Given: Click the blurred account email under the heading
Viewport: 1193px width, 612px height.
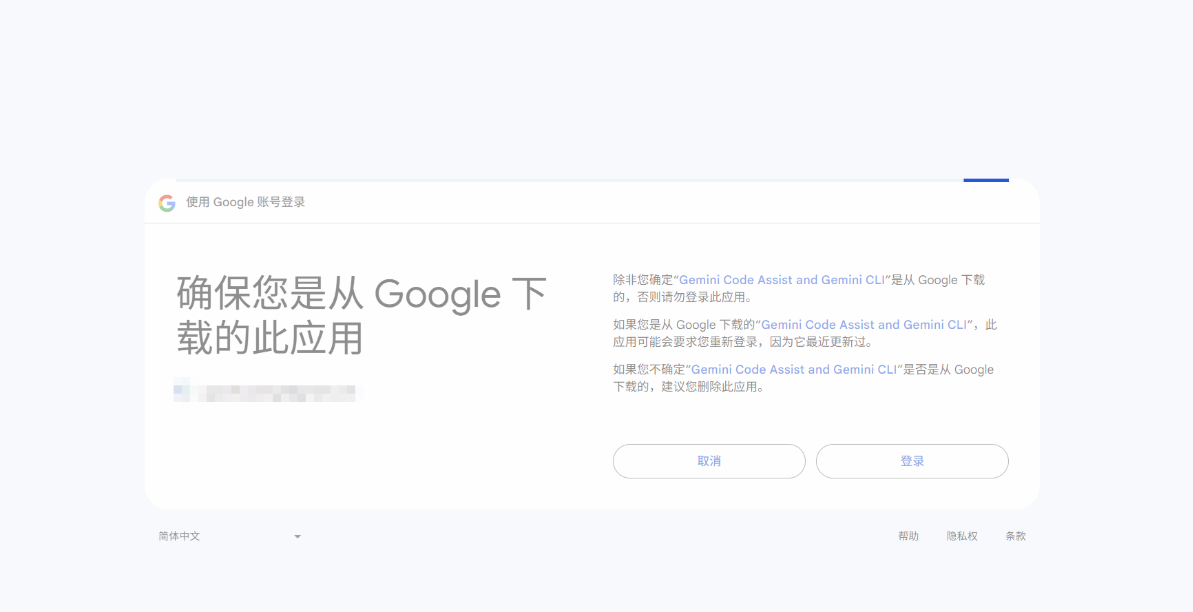Looking at the screenshot, I should tap(265, 391).
